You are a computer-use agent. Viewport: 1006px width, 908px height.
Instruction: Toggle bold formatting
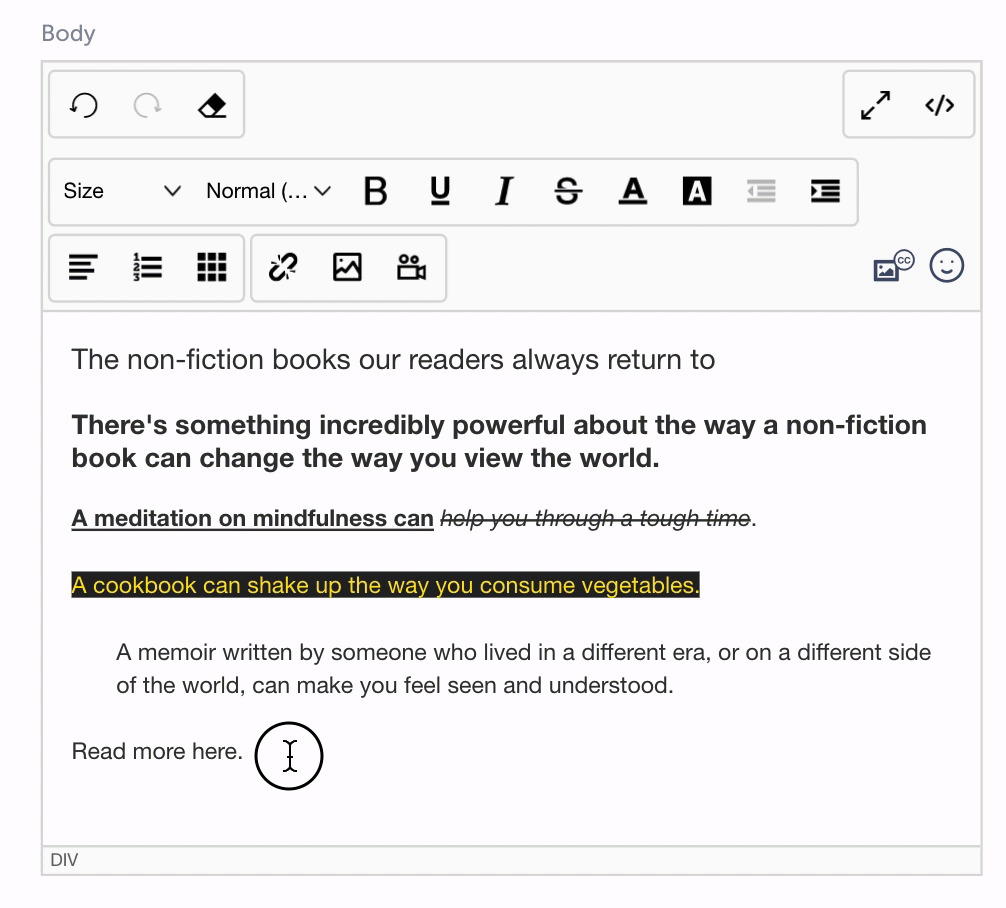coord(375,191)
